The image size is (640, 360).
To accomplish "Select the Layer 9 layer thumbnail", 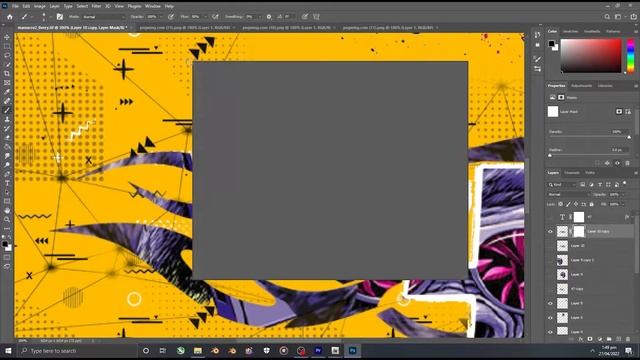I will tap(562, 274).
